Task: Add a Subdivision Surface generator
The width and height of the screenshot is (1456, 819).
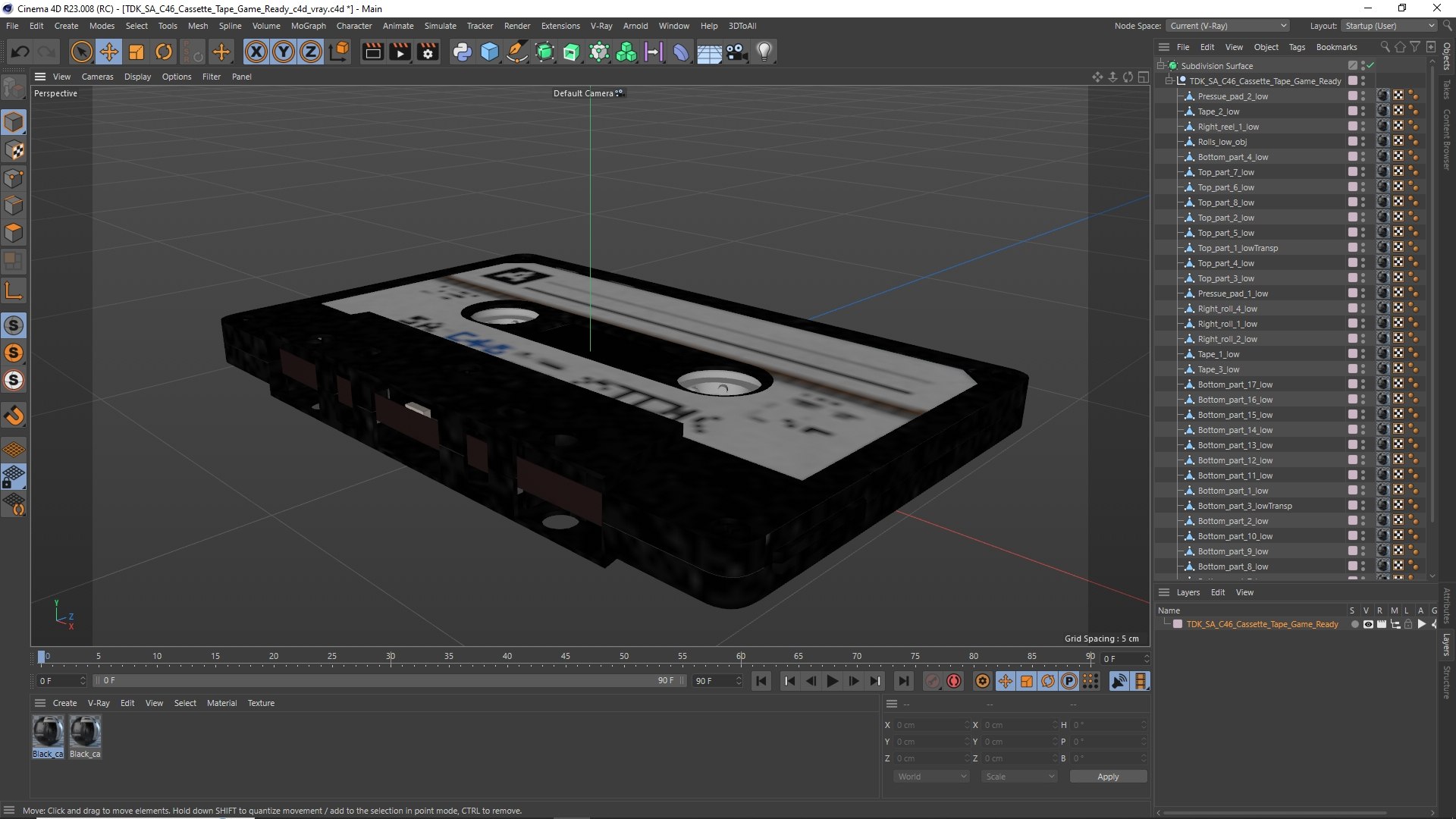Action: click(544, 52)
